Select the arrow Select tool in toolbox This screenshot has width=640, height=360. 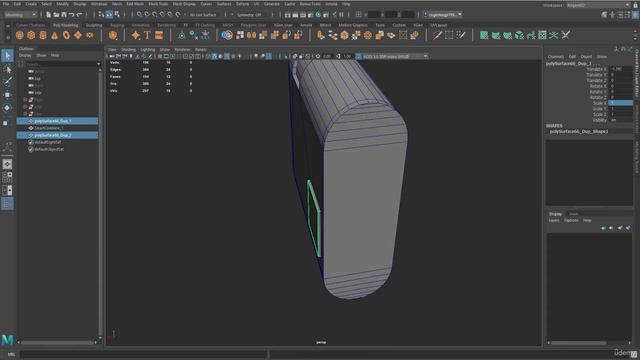[7, 56]
